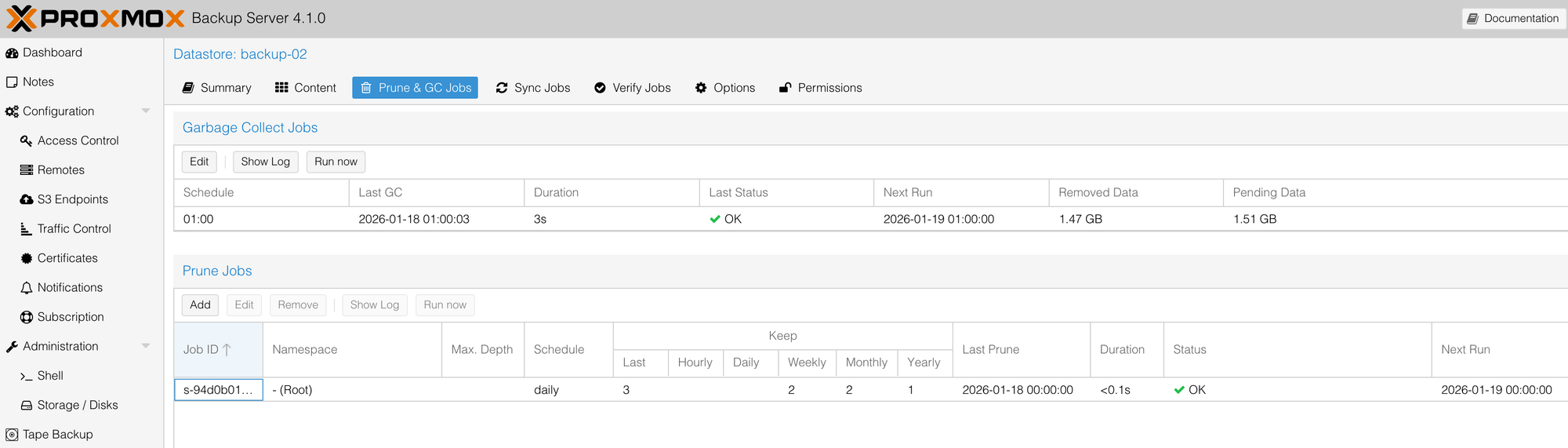Switch to the Sync Jobs tab
The image size is (1568, 448).
click(x=533, y=88)
